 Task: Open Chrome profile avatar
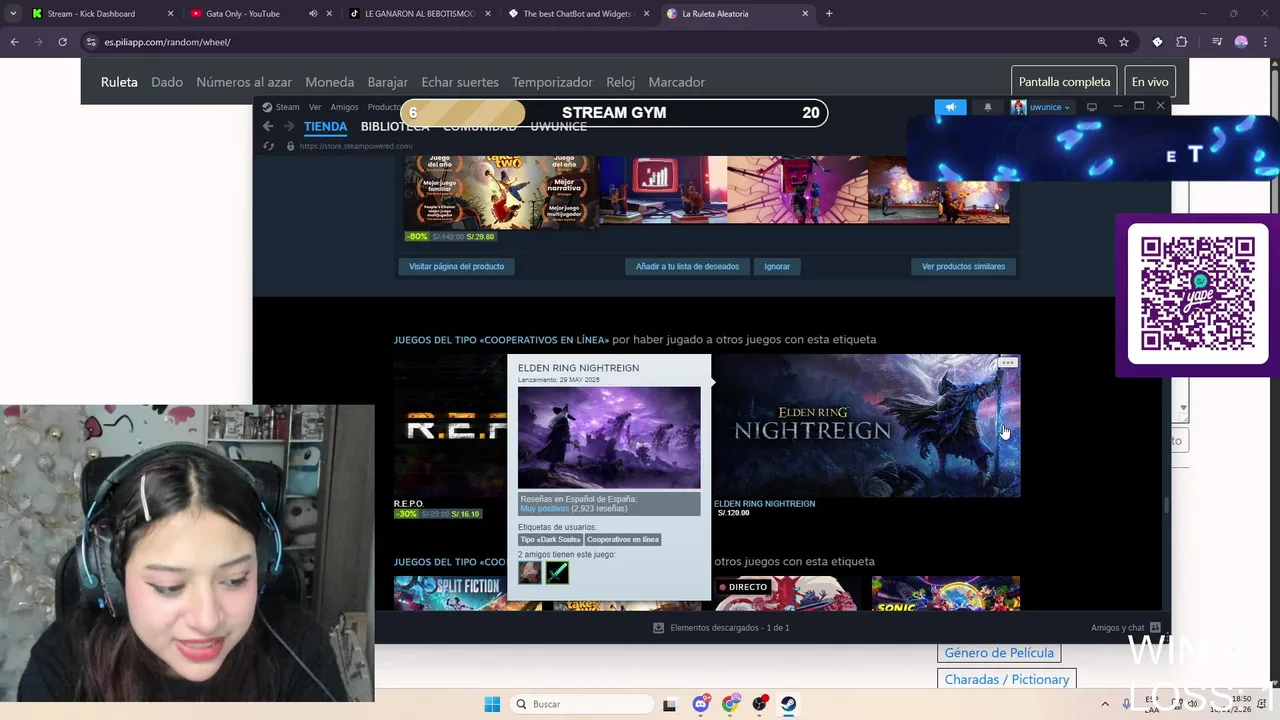pyautogui.click(x=1241, y=42)
